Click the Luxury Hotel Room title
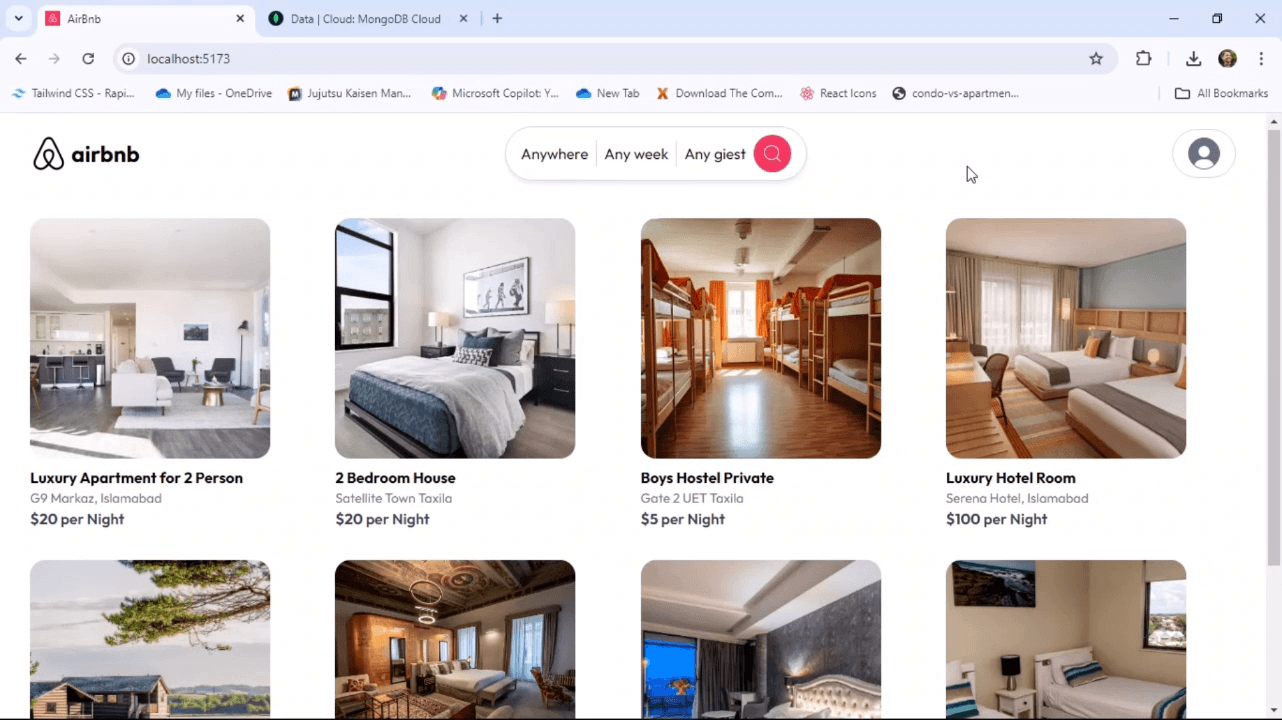The height and width of the screenshot is (720, 1282). (x=1011, y=478)
